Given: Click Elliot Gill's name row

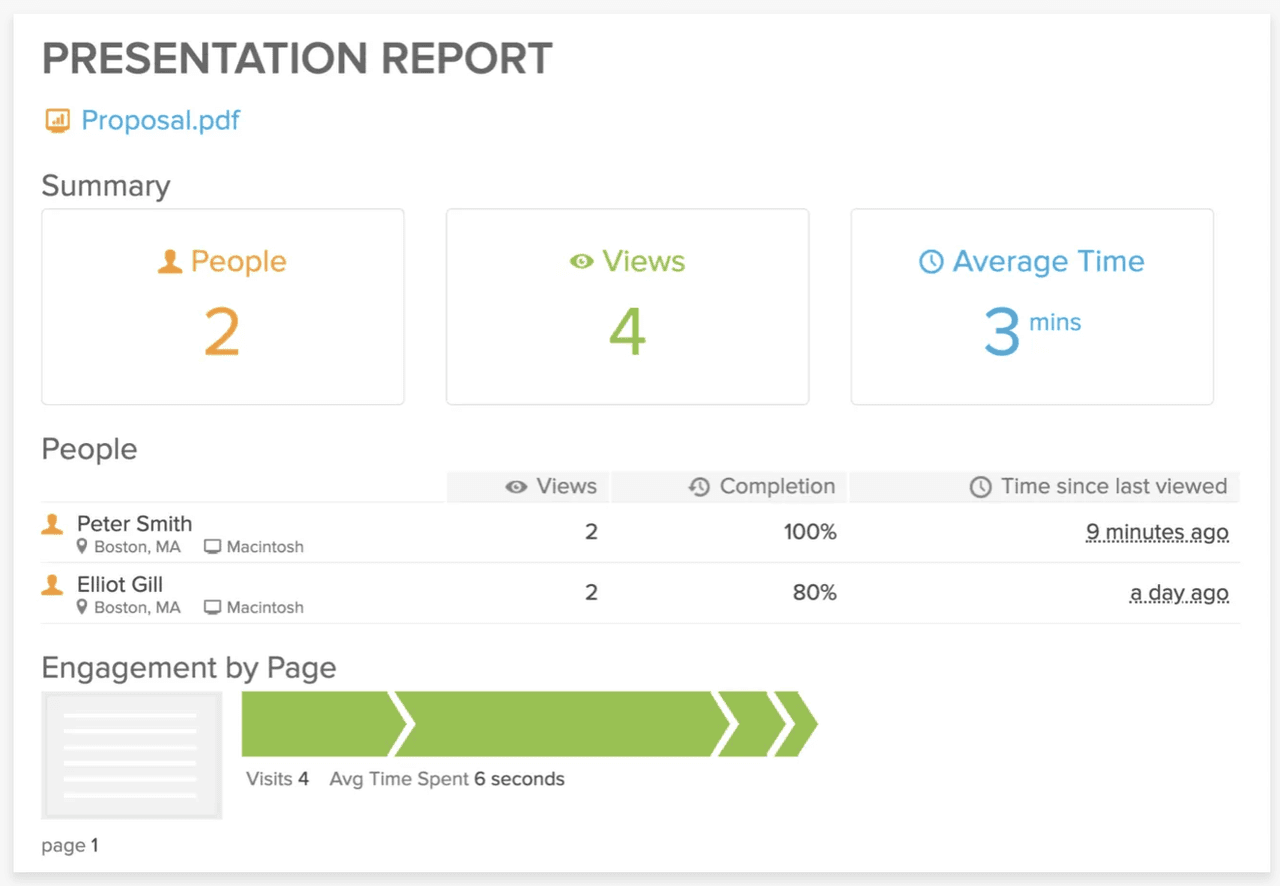Looking at the screenshot, I should [x=120, y=584].
